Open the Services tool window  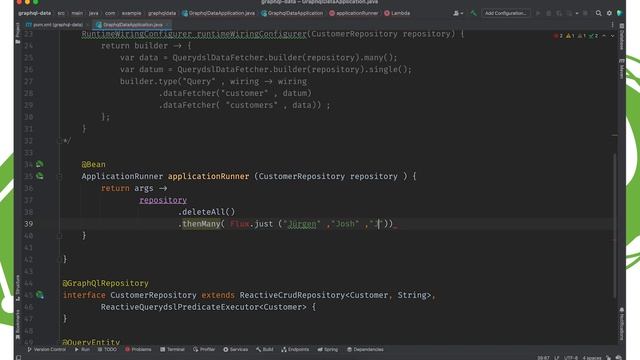pyautogui.click(x=236, y=349)
